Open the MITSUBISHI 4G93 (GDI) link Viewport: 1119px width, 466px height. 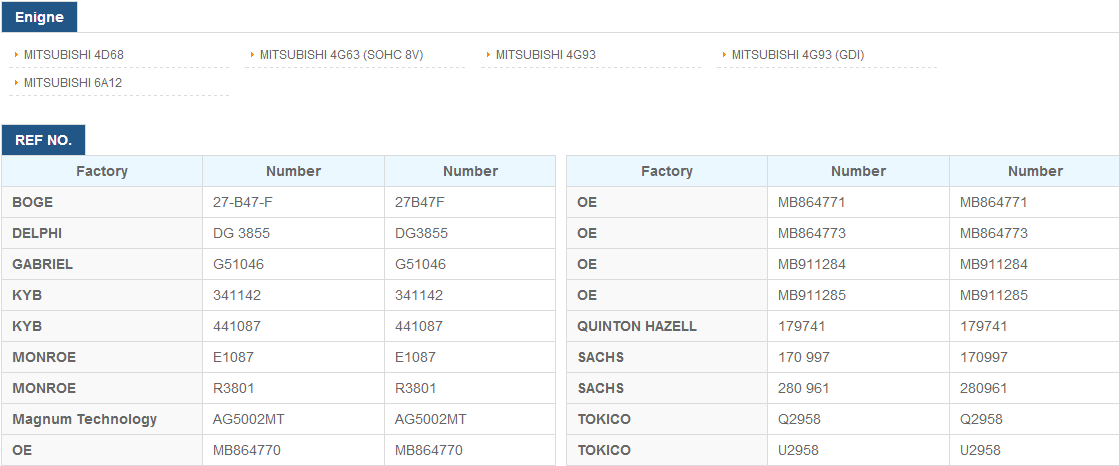pyautogui.click(x=798, y=54)
